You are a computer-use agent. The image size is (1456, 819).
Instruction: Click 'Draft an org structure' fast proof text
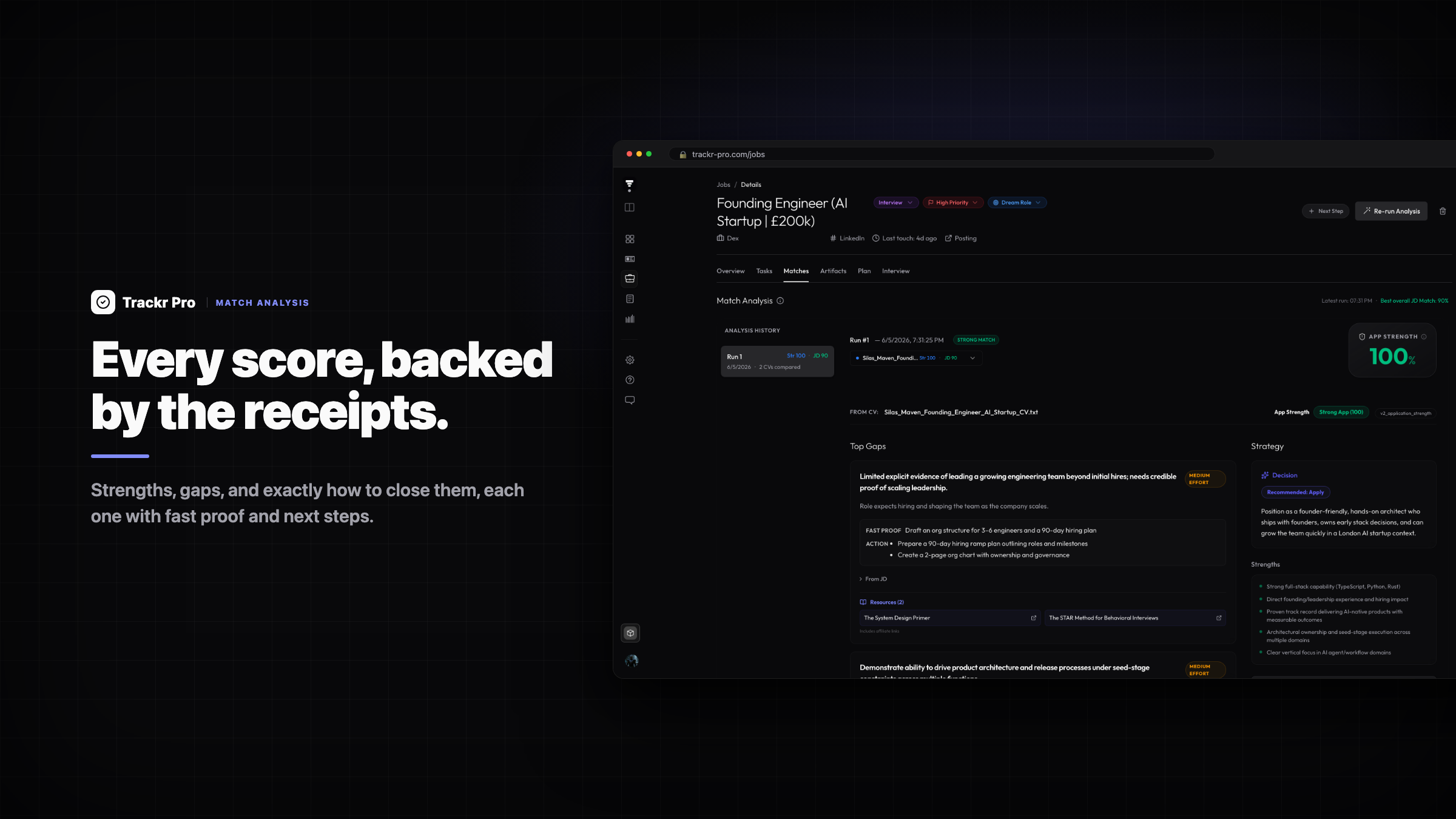(x=1000, y=531)
